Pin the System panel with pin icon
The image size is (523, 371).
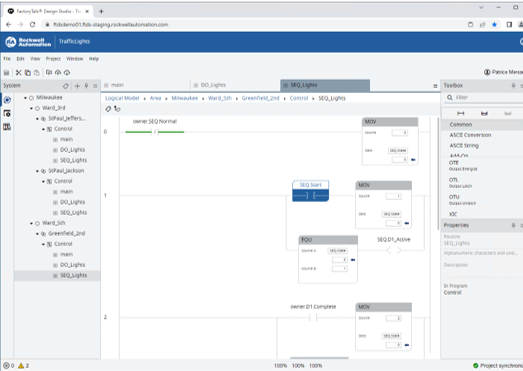[86, 86]
